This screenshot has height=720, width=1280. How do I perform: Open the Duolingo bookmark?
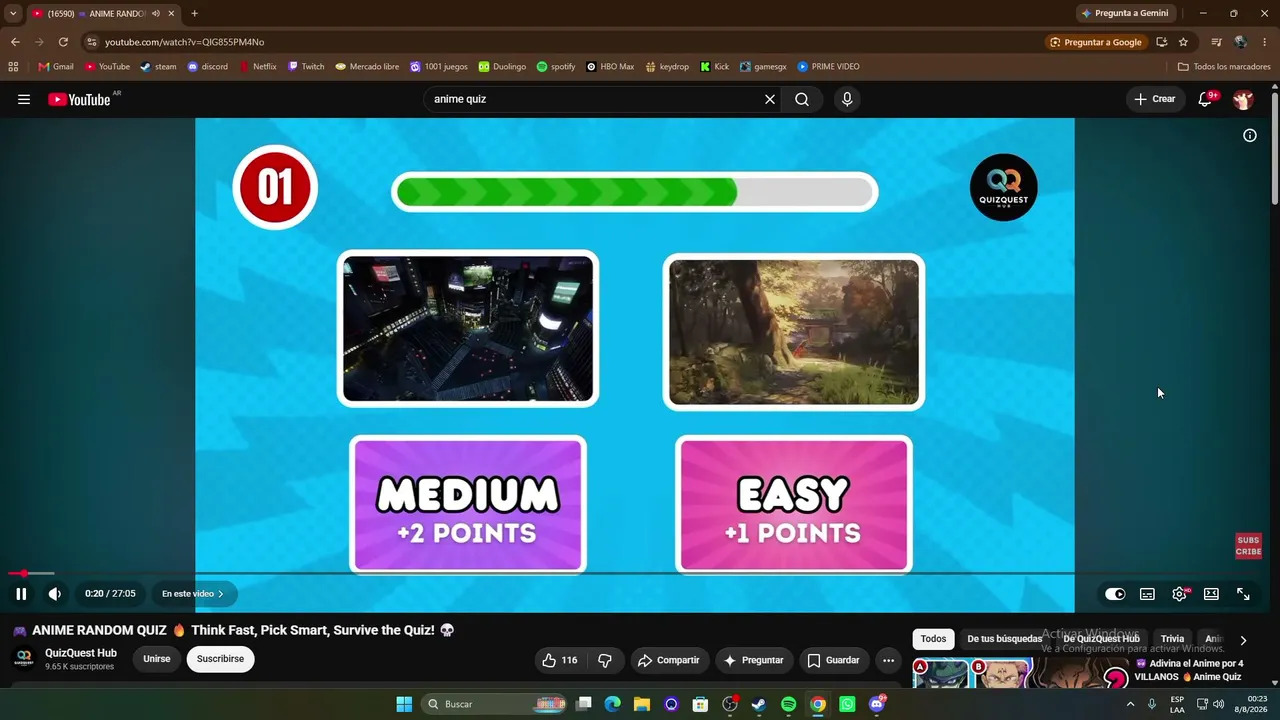(502, 67)
